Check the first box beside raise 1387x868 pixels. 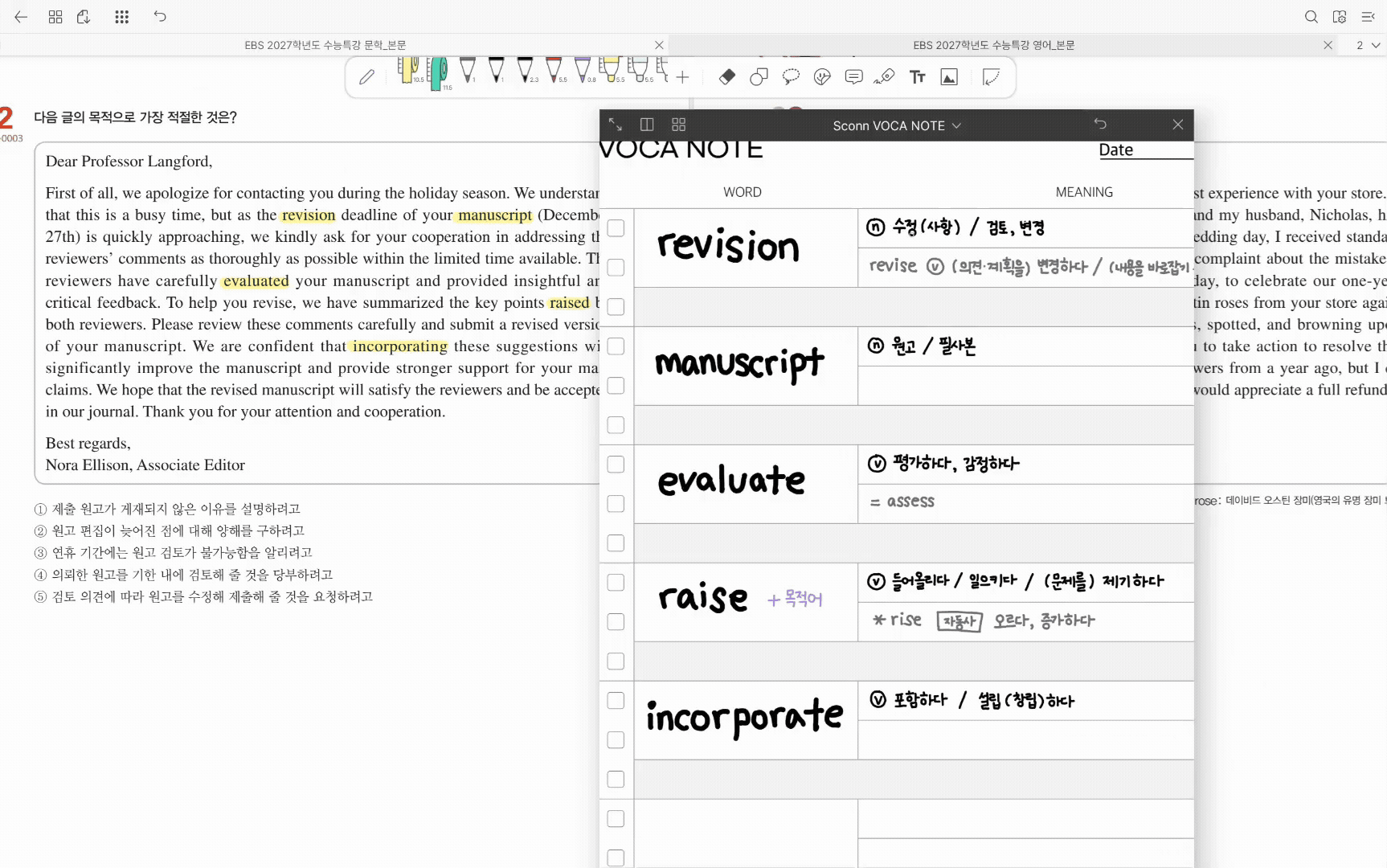click(616, 583)
